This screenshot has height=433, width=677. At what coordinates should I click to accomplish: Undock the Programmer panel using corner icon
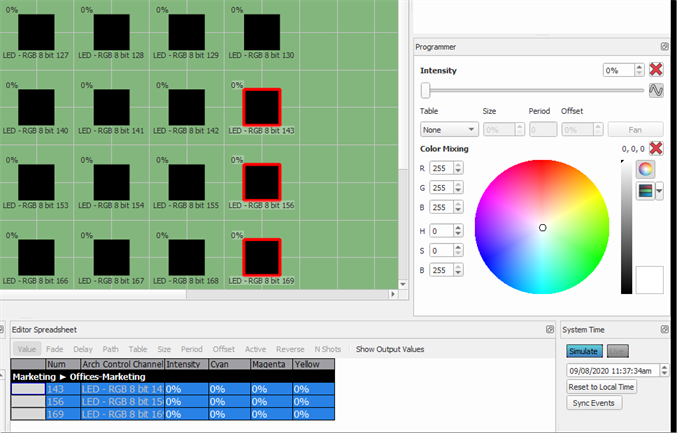pos(664,47)
